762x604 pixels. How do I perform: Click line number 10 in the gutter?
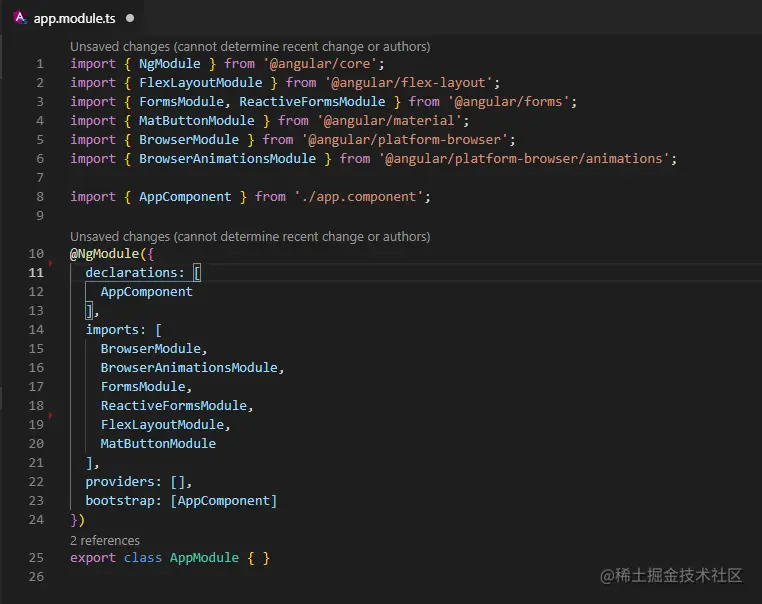pyautogui.click(x=36, y=254)
